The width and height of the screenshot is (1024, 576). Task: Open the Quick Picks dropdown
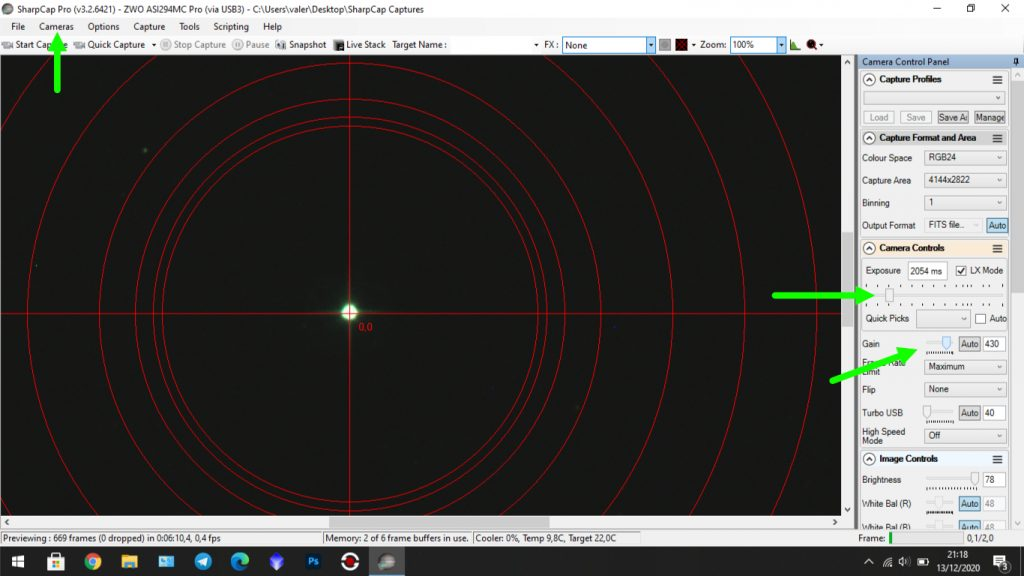tap(943, 319)
